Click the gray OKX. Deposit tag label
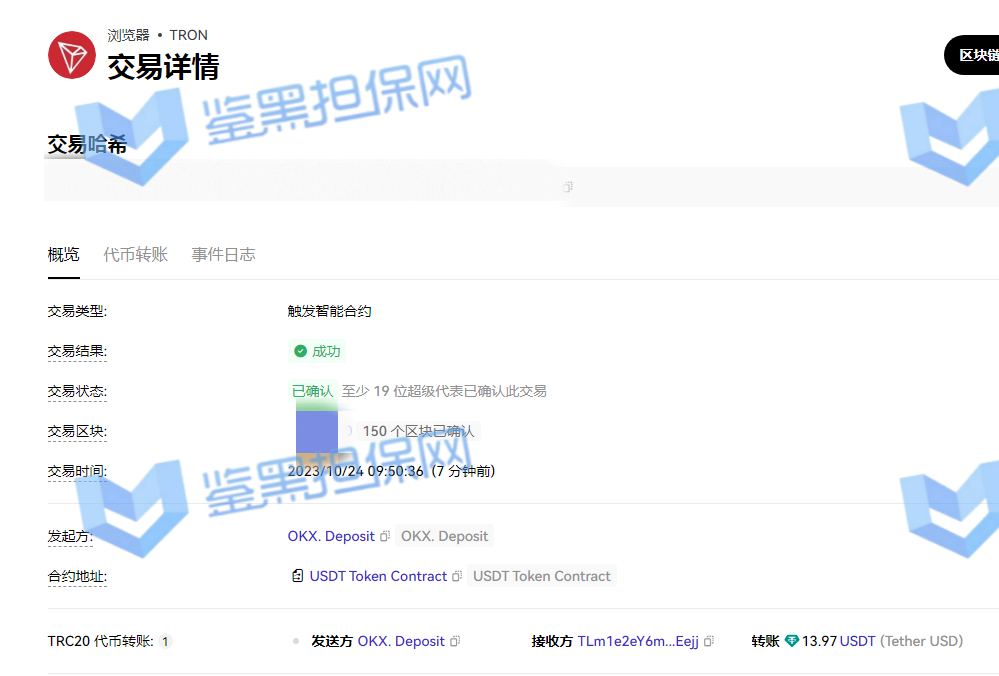 (x=444, y=536)
